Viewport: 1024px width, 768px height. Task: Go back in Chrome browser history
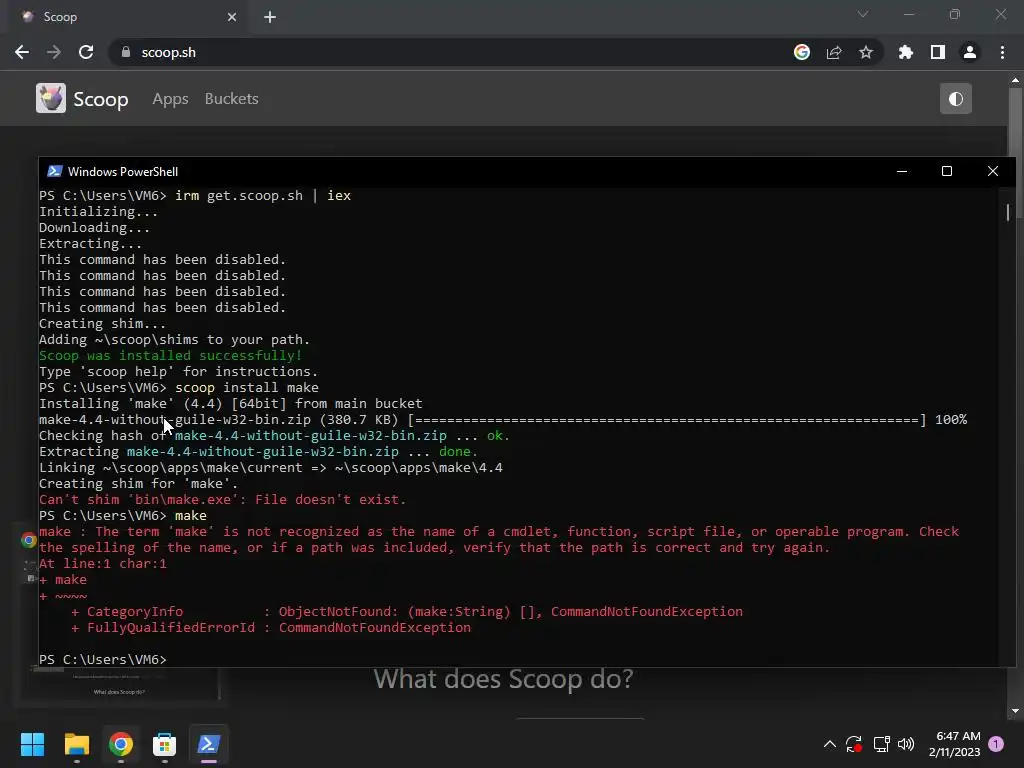[x=22, y=52]
